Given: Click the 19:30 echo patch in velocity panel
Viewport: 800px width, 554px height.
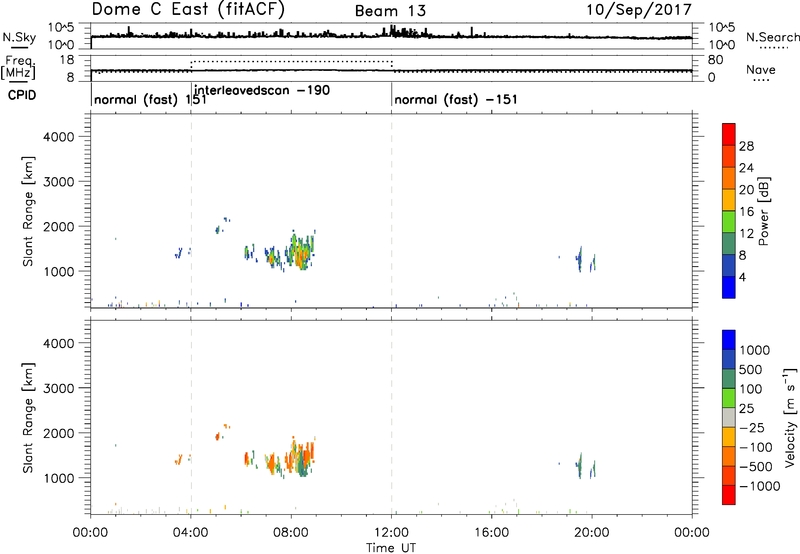Looking at the screenshot, I should (x=580, y=465).
